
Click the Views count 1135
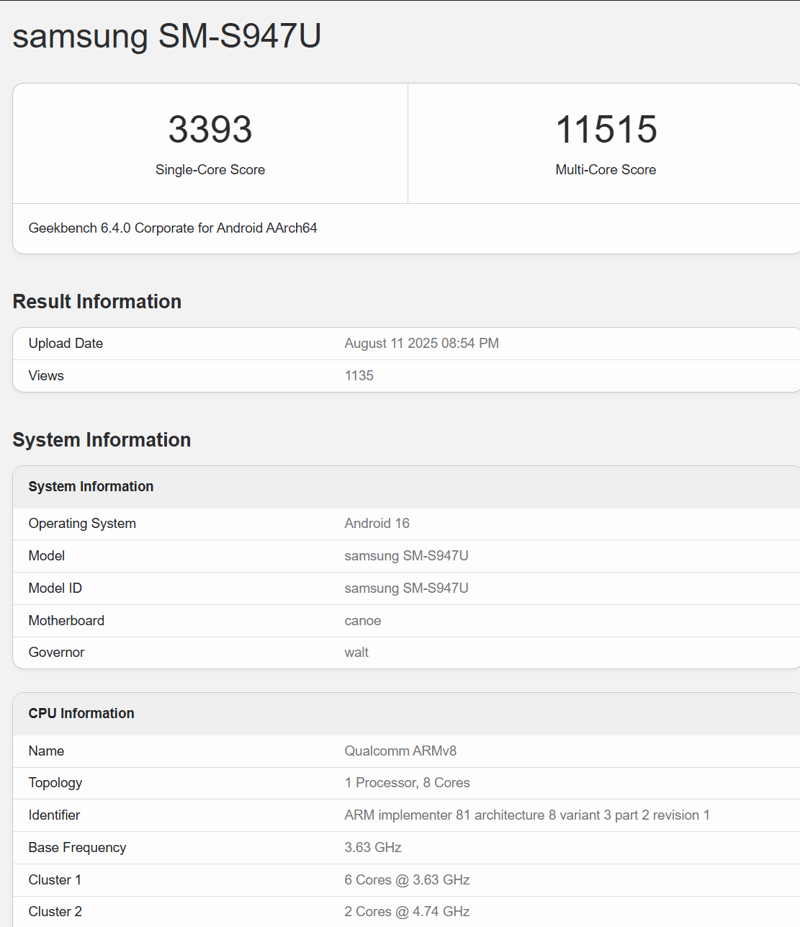click(359, 376)
